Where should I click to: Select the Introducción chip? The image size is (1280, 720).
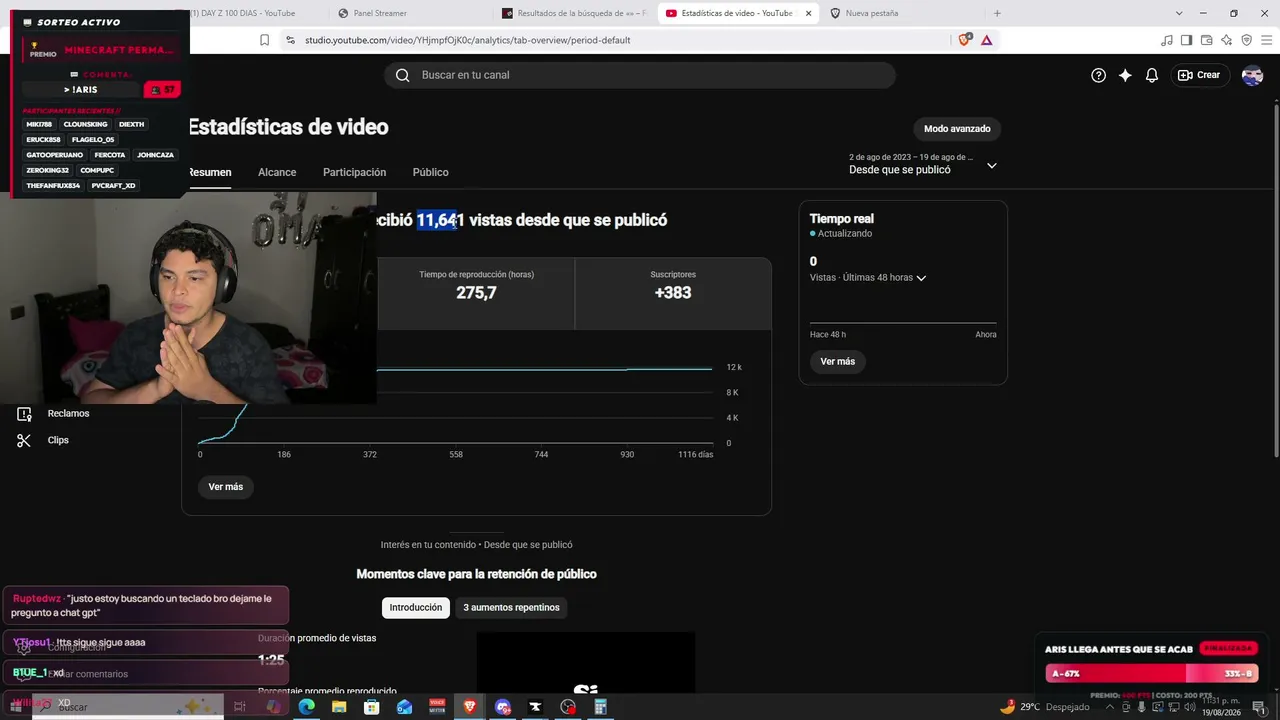click(416, 607)
